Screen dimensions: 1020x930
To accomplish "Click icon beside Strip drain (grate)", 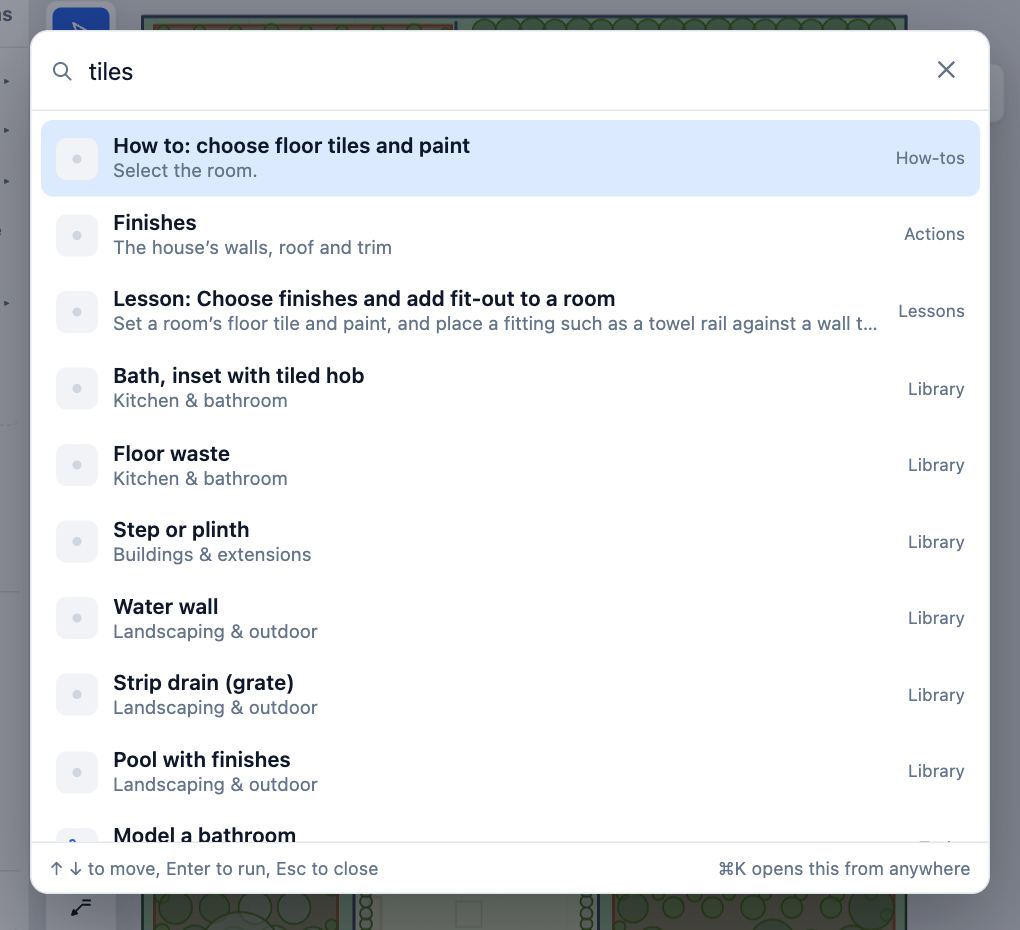I will tap(77, 695).
